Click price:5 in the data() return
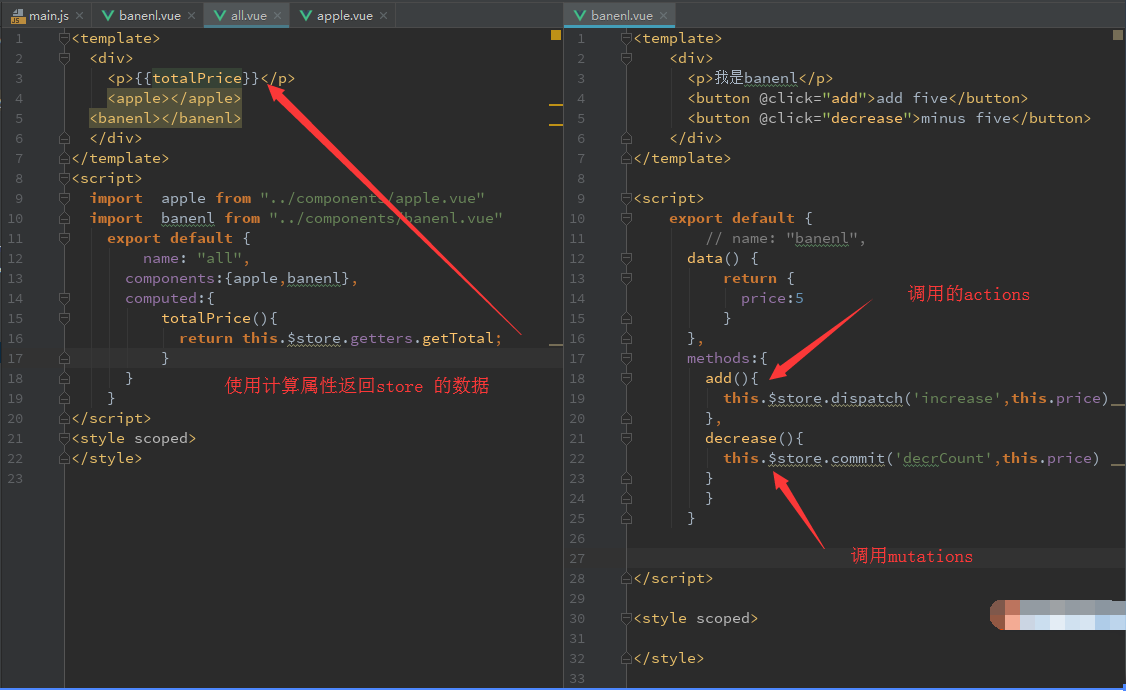 tap(772, 298)
